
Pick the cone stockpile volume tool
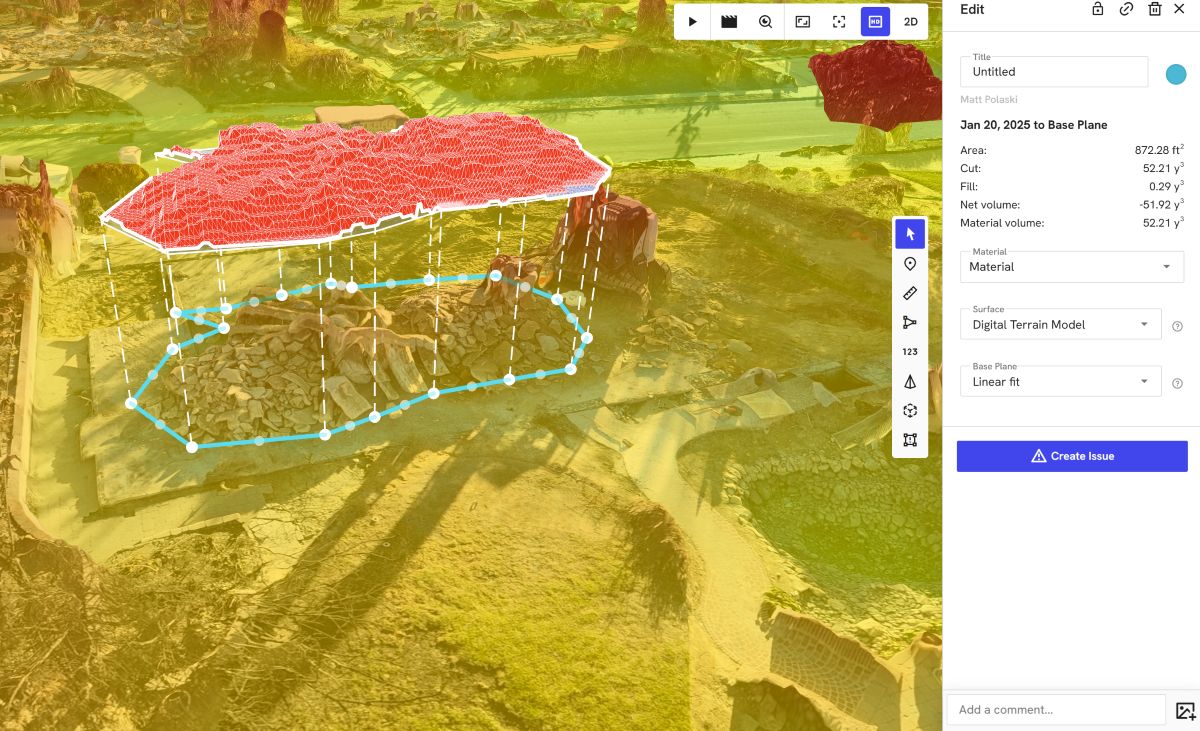tap(909, 382)
